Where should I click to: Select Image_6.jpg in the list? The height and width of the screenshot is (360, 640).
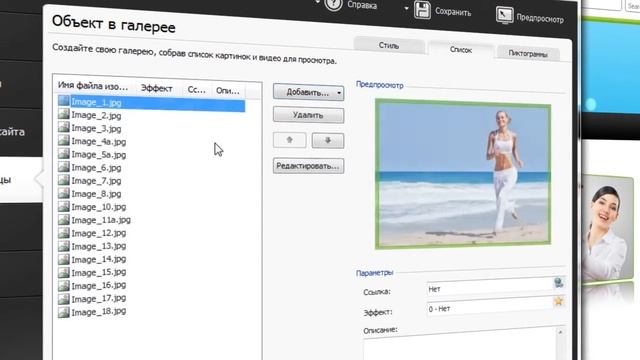coord(96,168)
